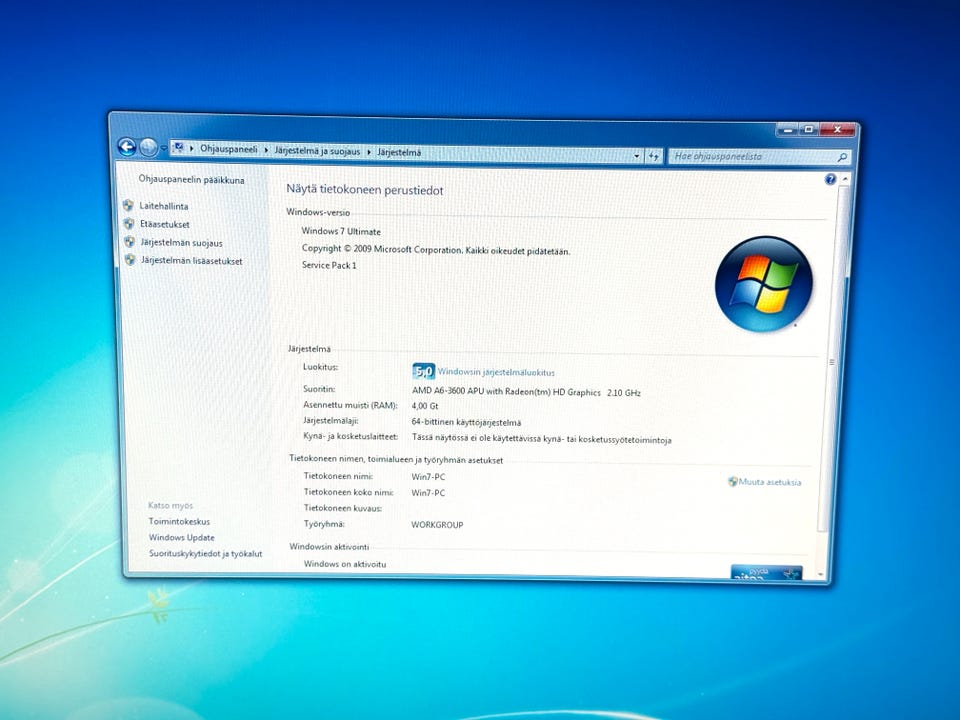This screenshot has height=720, width=960.
Task: Select the 4,00 Gt RAM value
Action: (x=425, y=406)
